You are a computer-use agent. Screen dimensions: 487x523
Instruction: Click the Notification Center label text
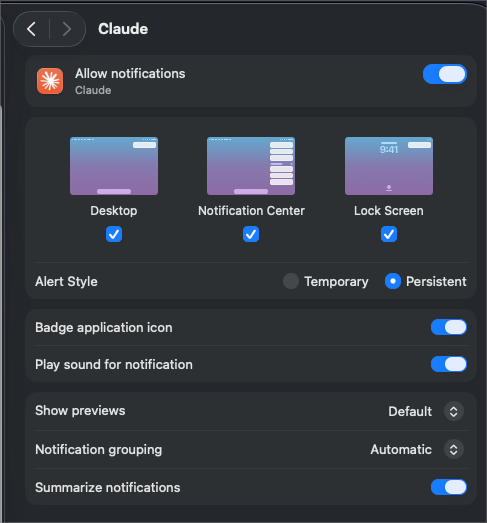pos(251,211)
